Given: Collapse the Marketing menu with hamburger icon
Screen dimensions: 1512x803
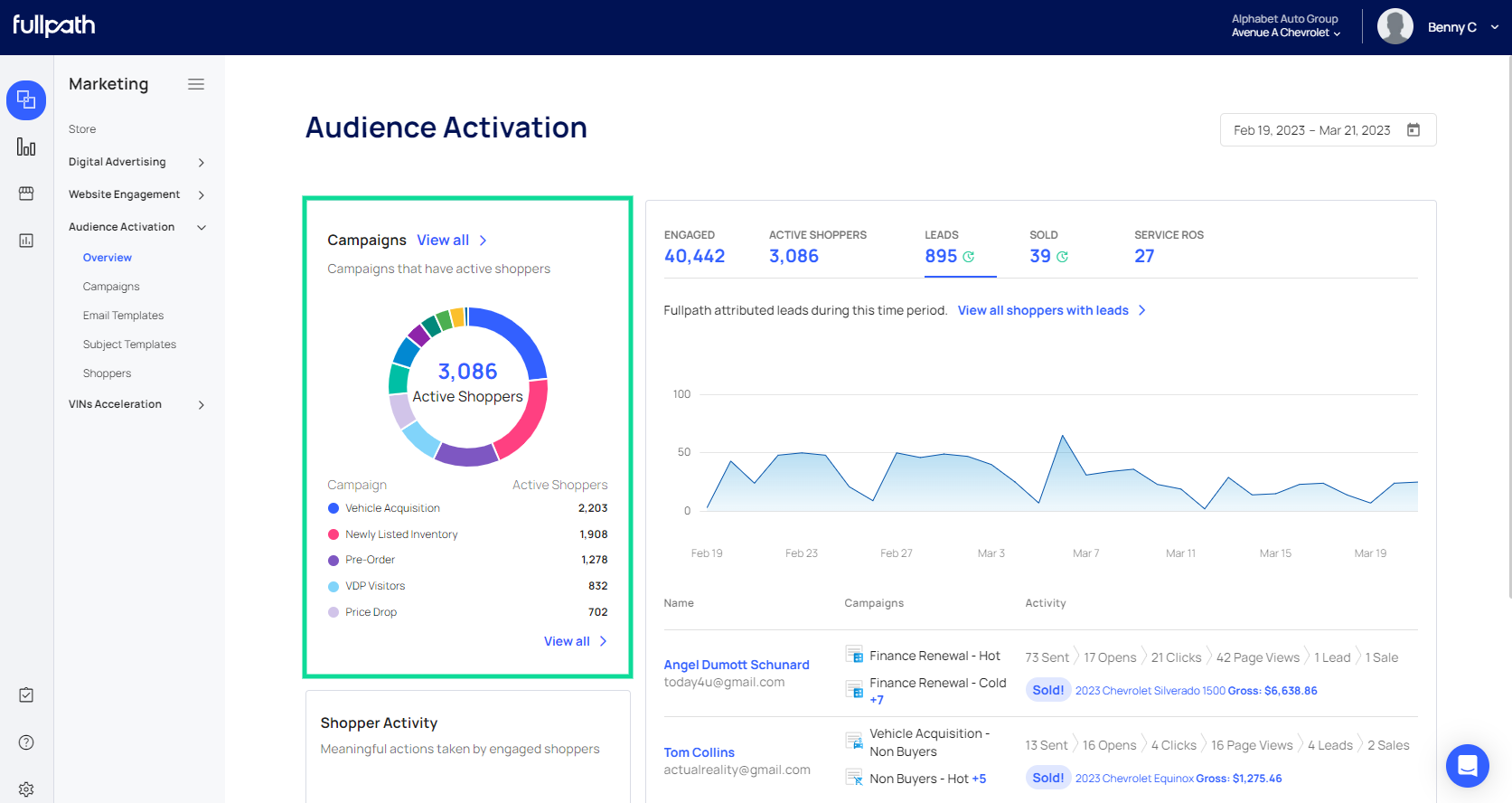Looking at the screenshot, I should pyautogui.click(x=196, y=84).
